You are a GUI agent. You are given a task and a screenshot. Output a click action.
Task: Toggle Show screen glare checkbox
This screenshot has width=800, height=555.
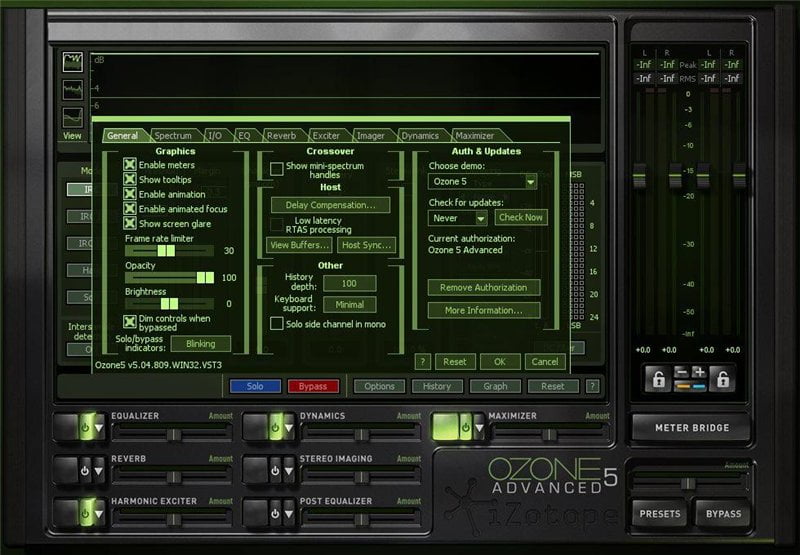point(130,223)
